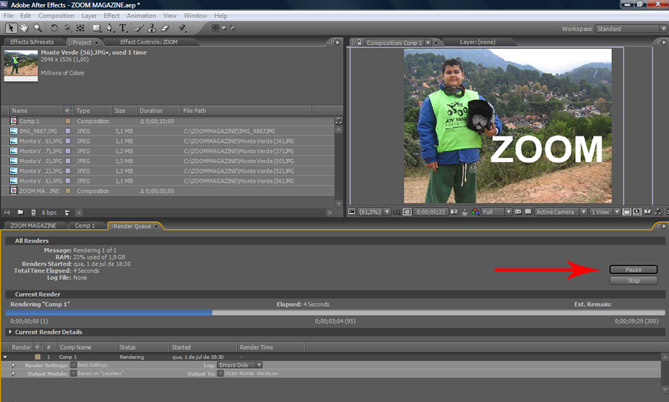Image resolution: width=669 pixels, height=402 pixels.
Task: Open the Comp 1 timeline tab
Action: pyautogui.click(x=84, y=226)
